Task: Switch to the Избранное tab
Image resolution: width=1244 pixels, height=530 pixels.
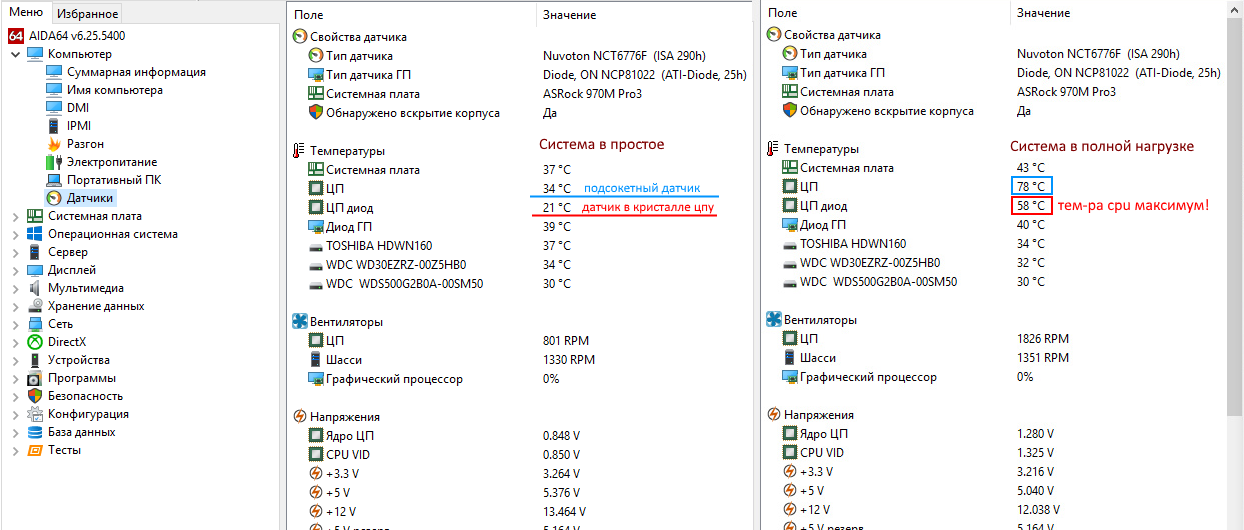Action: click(x=88, y=13)
